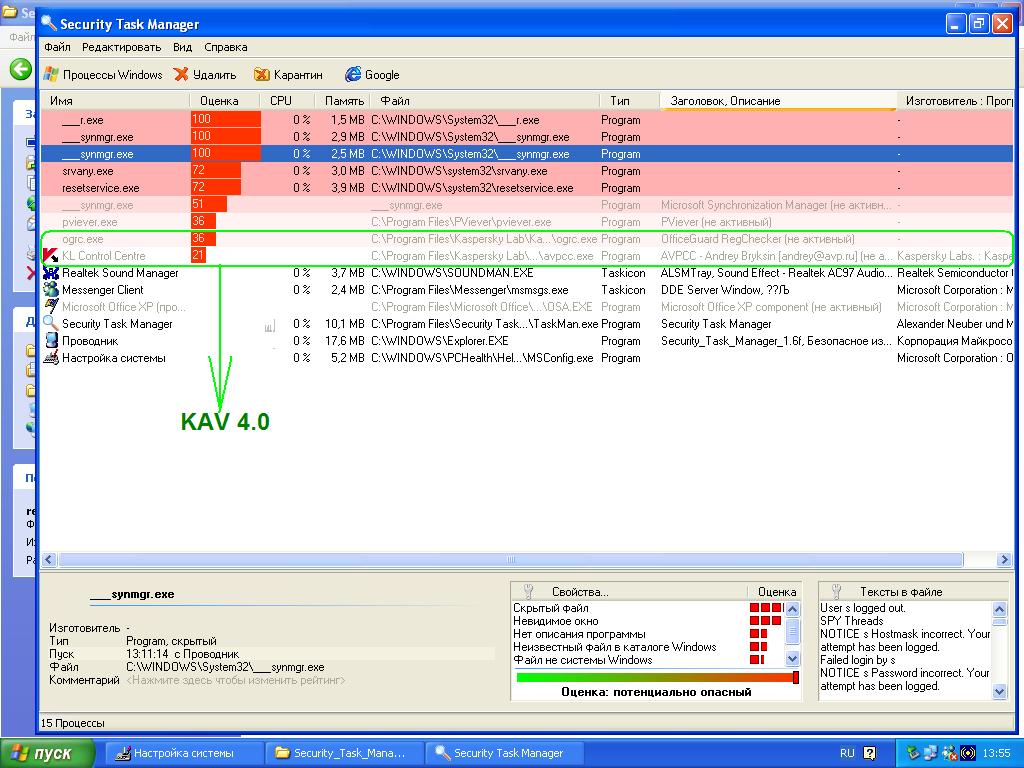Click the Security Task Manager magnifier icon in list
This screenshot has width=1024, height=768.
(x=50, y=324)
